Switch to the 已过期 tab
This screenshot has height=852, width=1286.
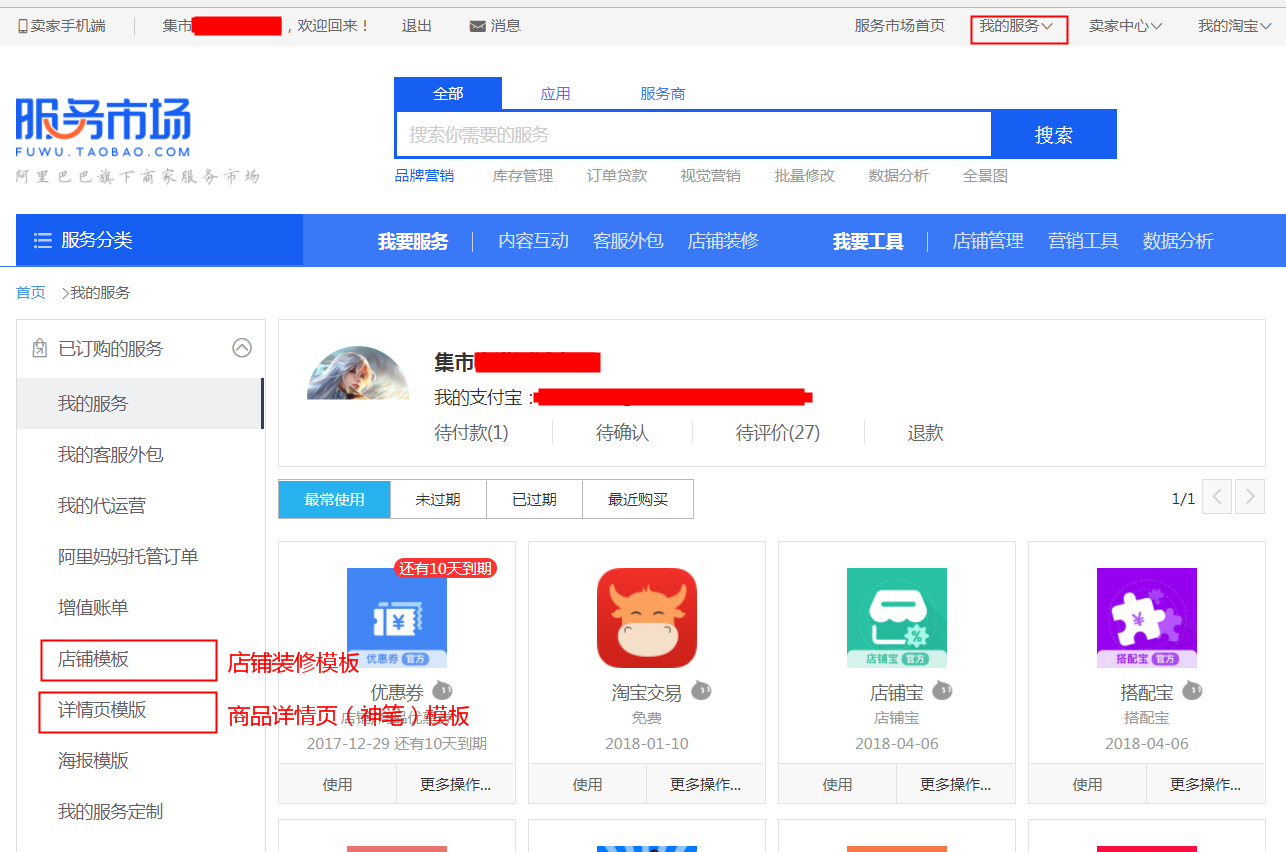click(534, 499)
